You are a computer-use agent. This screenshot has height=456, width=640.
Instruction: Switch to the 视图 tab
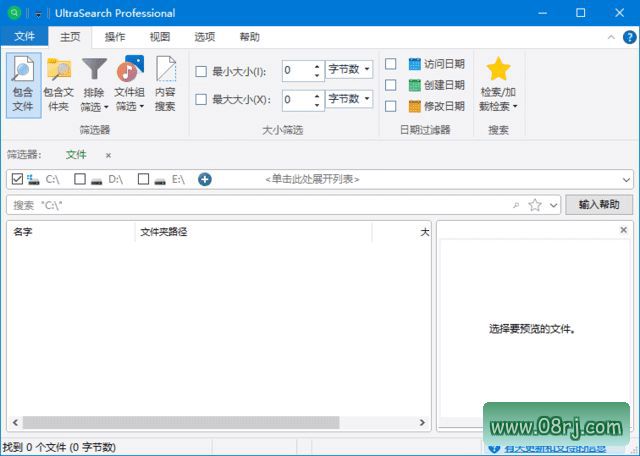(x=160, y=37)
